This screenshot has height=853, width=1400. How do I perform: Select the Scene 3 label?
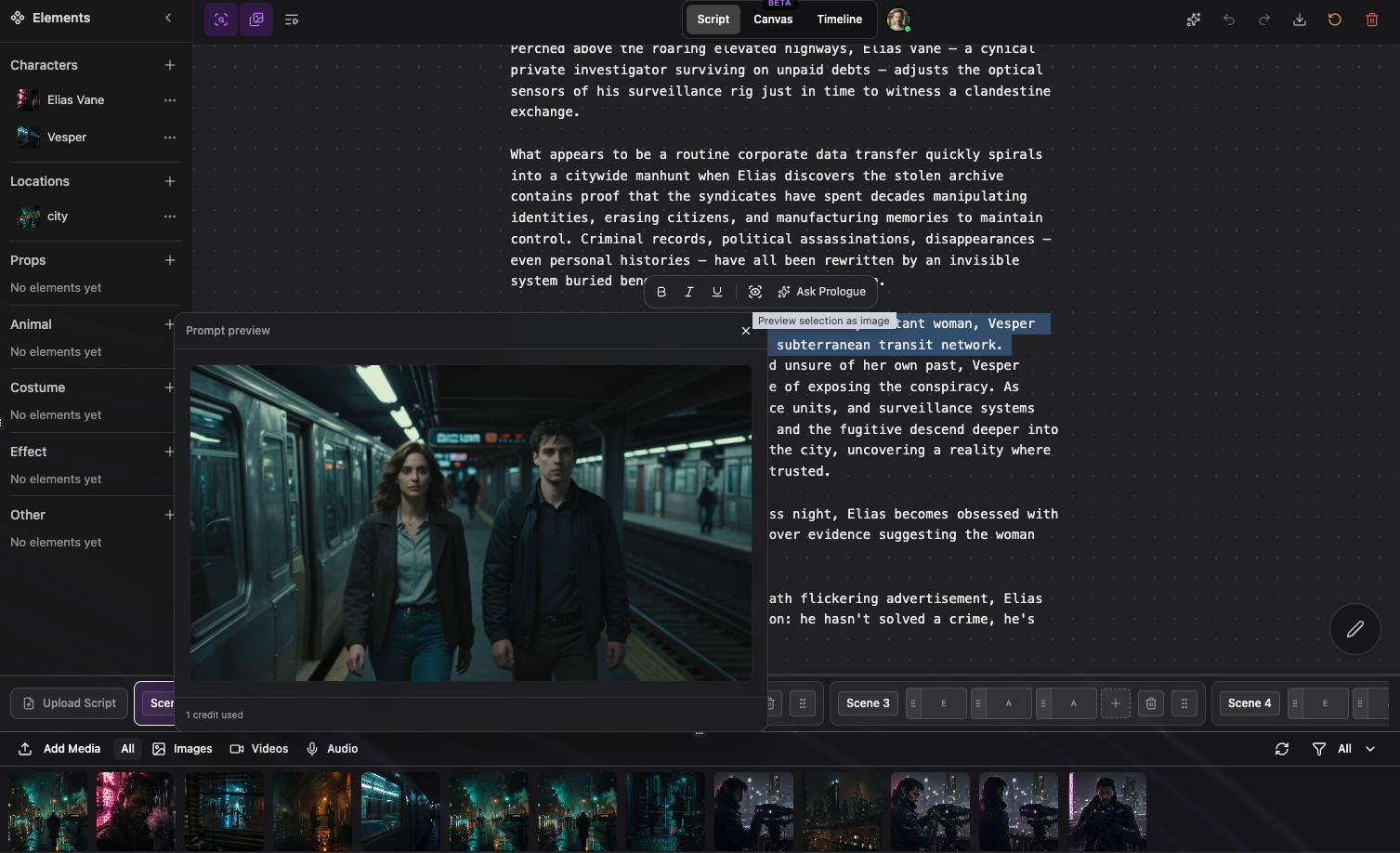click(x=868, y=703)
